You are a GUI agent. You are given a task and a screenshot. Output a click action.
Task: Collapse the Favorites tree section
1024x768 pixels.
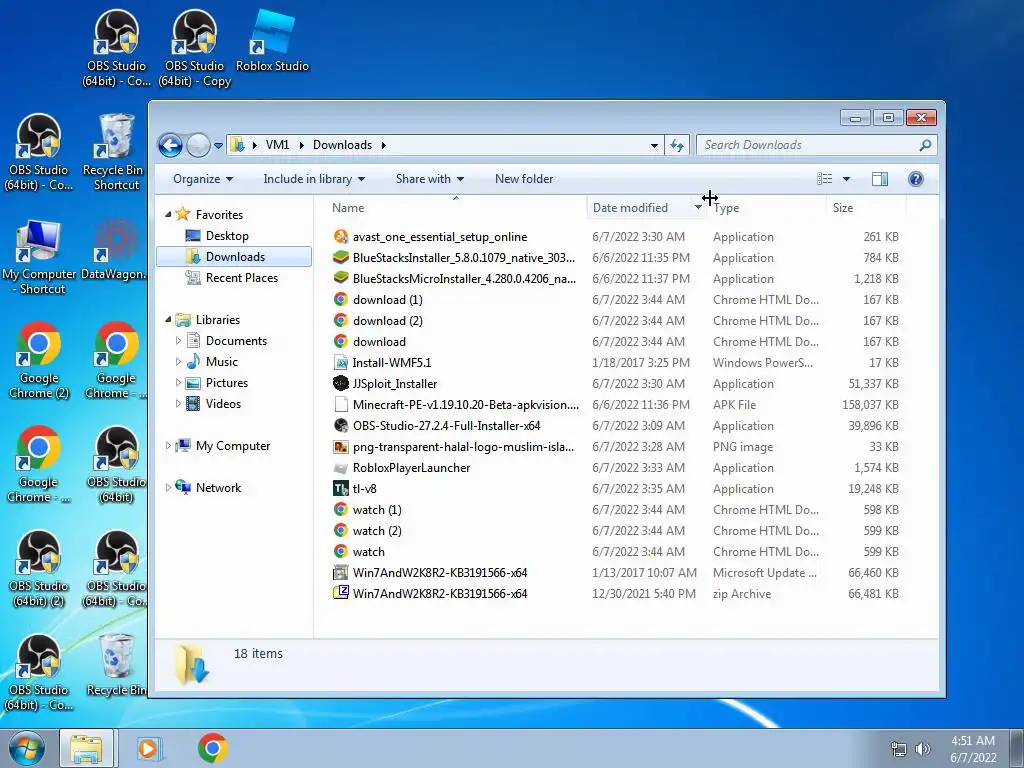click(x=168, y=215)
